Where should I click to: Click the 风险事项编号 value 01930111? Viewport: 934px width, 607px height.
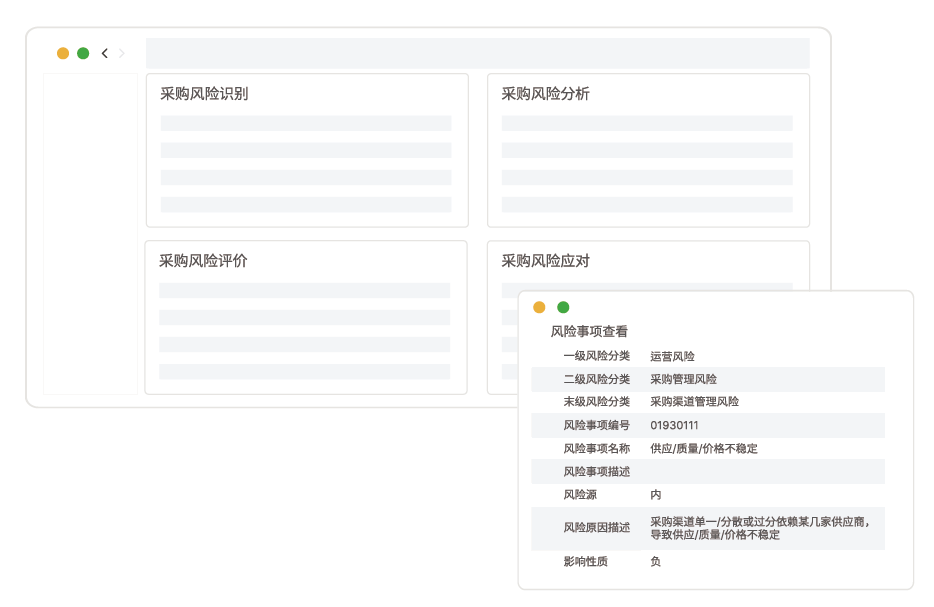(674, 425)
